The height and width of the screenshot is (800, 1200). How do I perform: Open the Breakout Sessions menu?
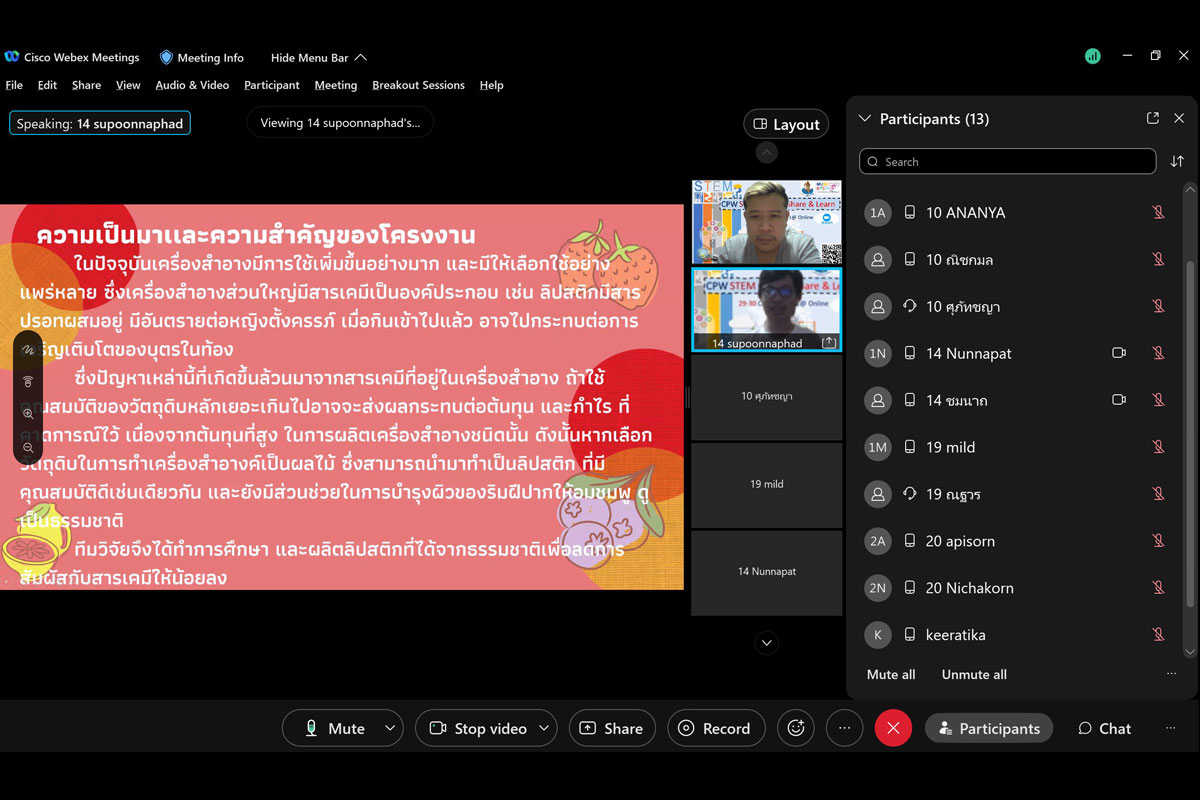pyautogui.click(x=418, y=85)
